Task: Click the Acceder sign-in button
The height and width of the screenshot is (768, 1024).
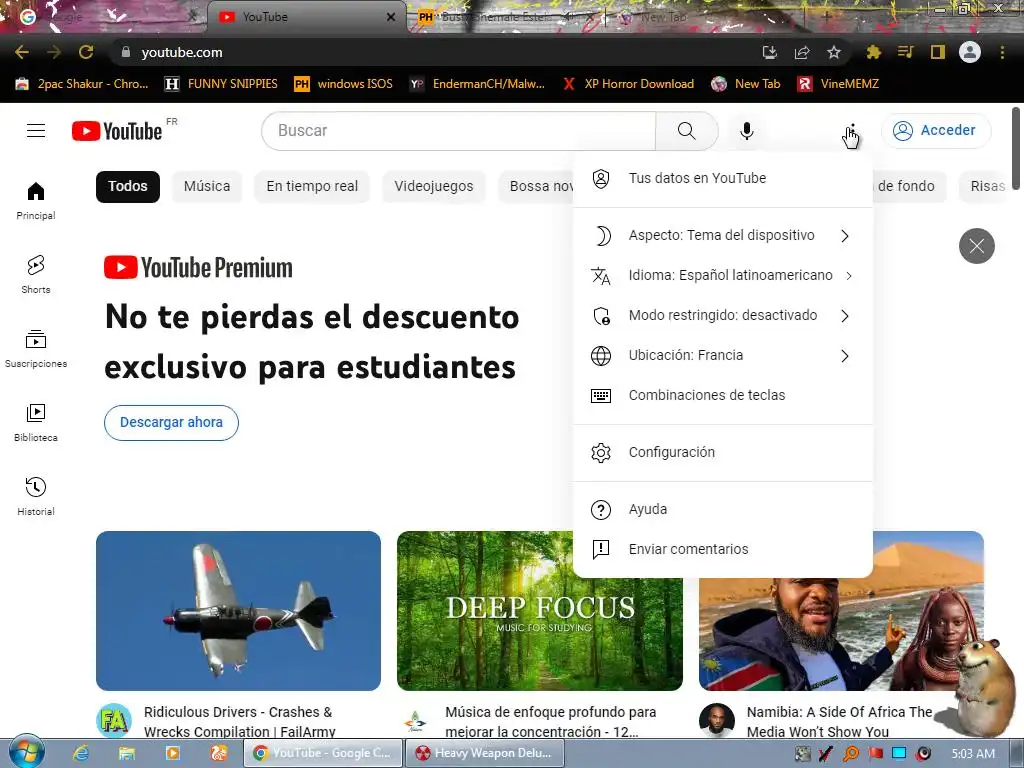Action: point(936,131)
